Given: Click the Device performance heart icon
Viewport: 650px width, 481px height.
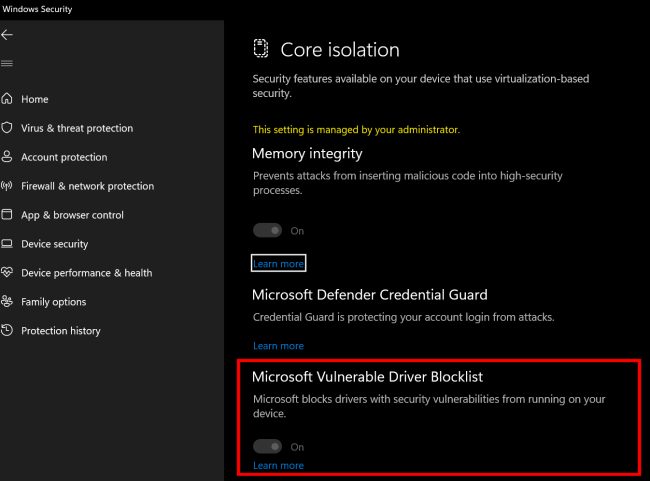Looking at the screenshot, I should click(x=7, y=272).
